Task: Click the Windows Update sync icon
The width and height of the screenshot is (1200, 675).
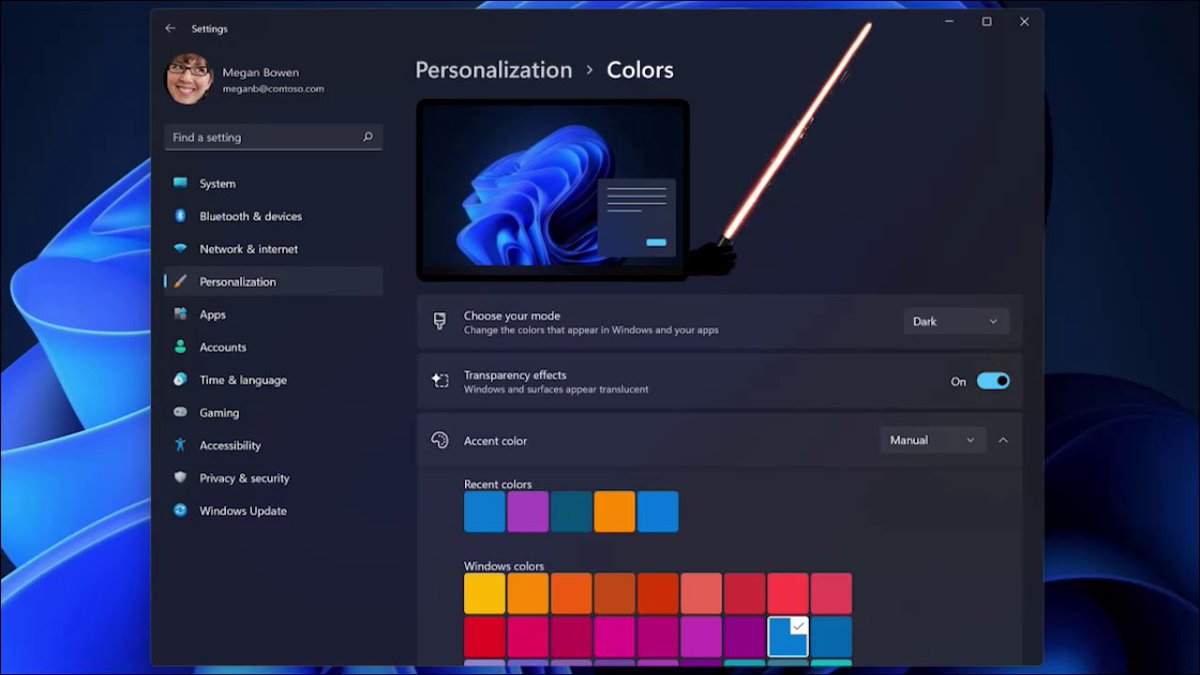Action: tap(180, 510)
